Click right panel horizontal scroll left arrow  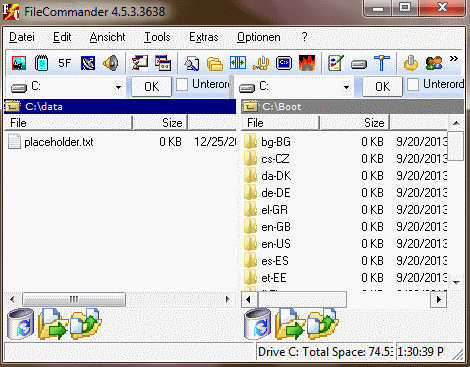click(249, 299)
